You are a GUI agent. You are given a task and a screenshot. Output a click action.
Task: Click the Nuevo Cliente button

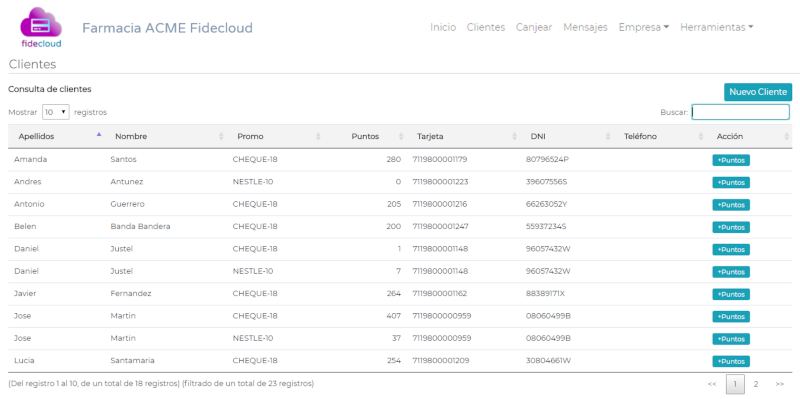758,92
